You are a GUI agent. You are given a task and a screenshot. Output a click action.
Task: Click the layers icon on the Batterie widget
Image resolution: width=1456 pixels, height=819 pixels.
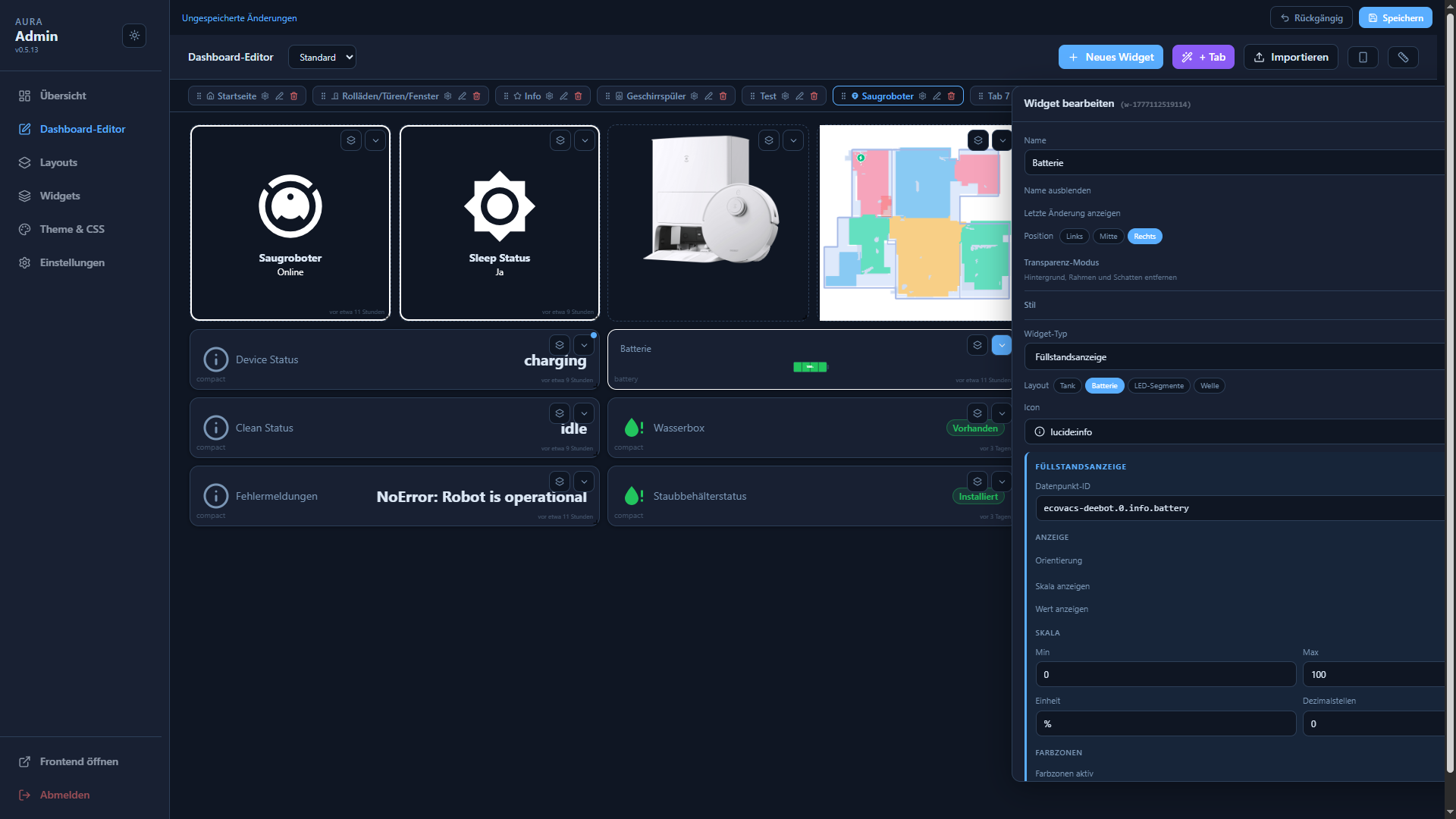977,345
